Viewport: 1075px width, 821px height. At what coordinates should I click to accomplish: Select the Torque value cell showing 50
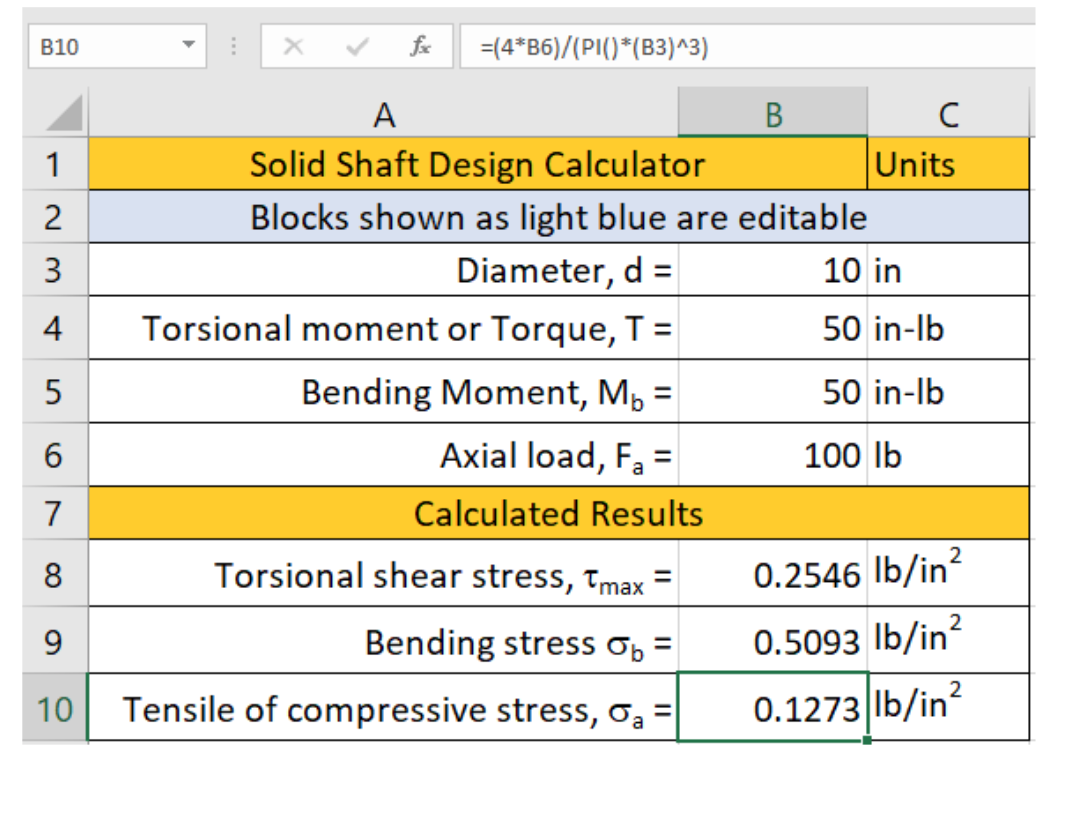pos(772,328)
